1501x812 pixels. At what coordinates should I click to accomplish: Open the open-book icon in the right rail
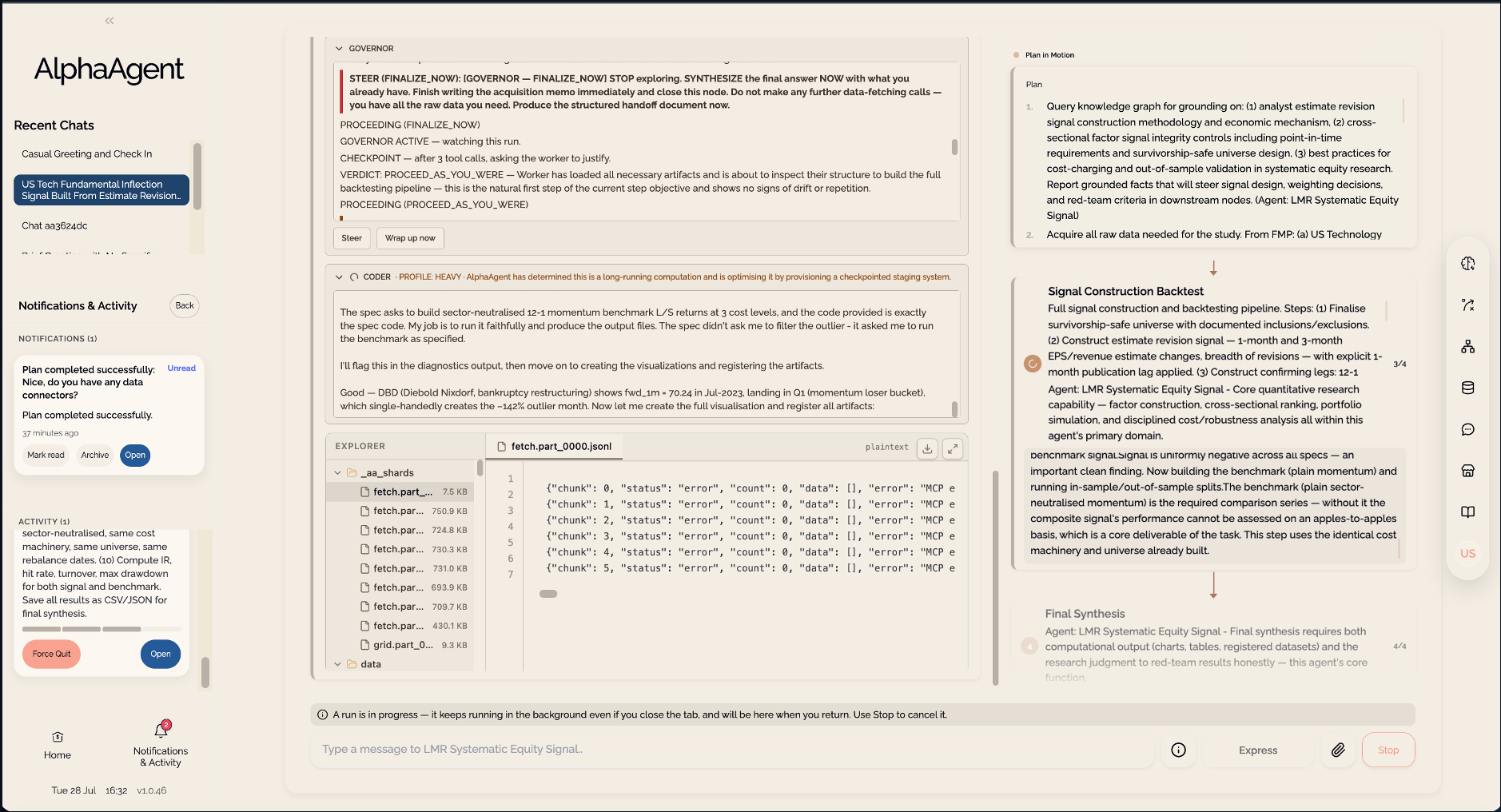1467,512
